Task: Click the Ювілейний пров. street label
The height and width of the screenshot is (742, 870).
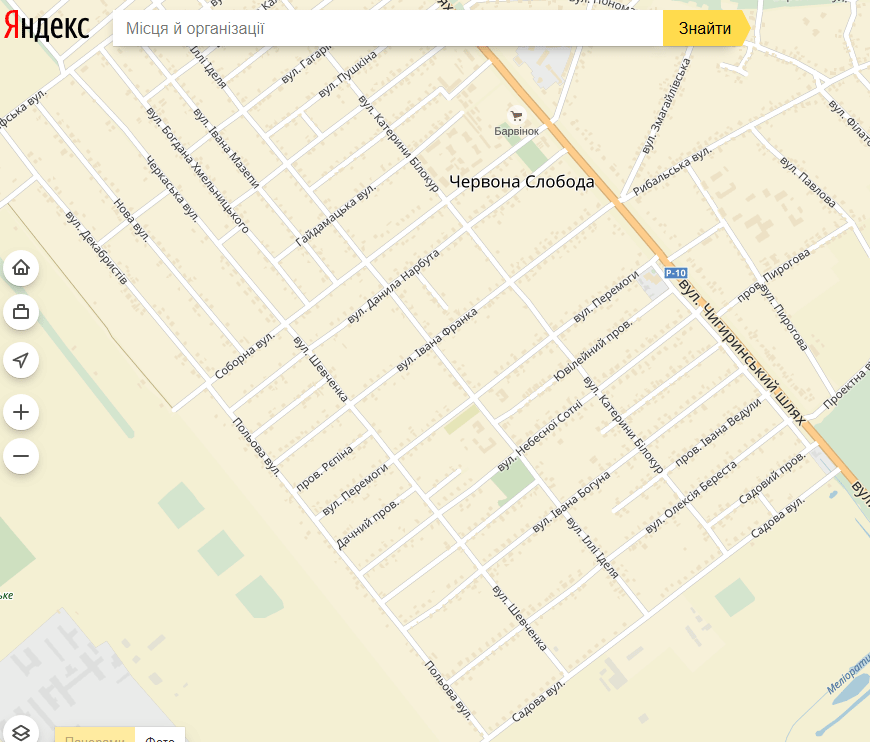Action: [x=593, y=351]
